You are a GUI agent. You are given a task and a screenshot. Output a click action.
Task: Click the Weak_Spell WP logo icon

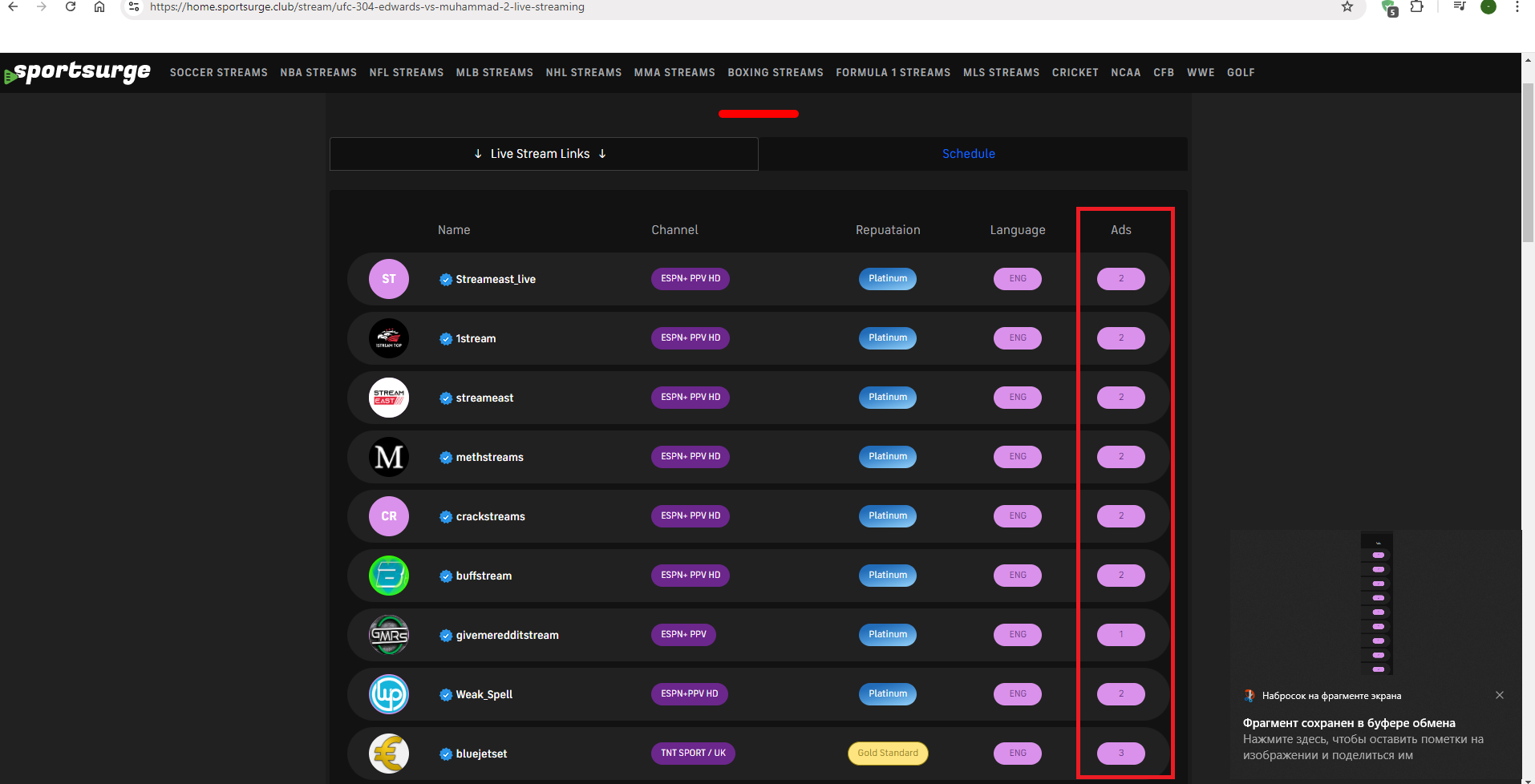(x=389, y=694)
